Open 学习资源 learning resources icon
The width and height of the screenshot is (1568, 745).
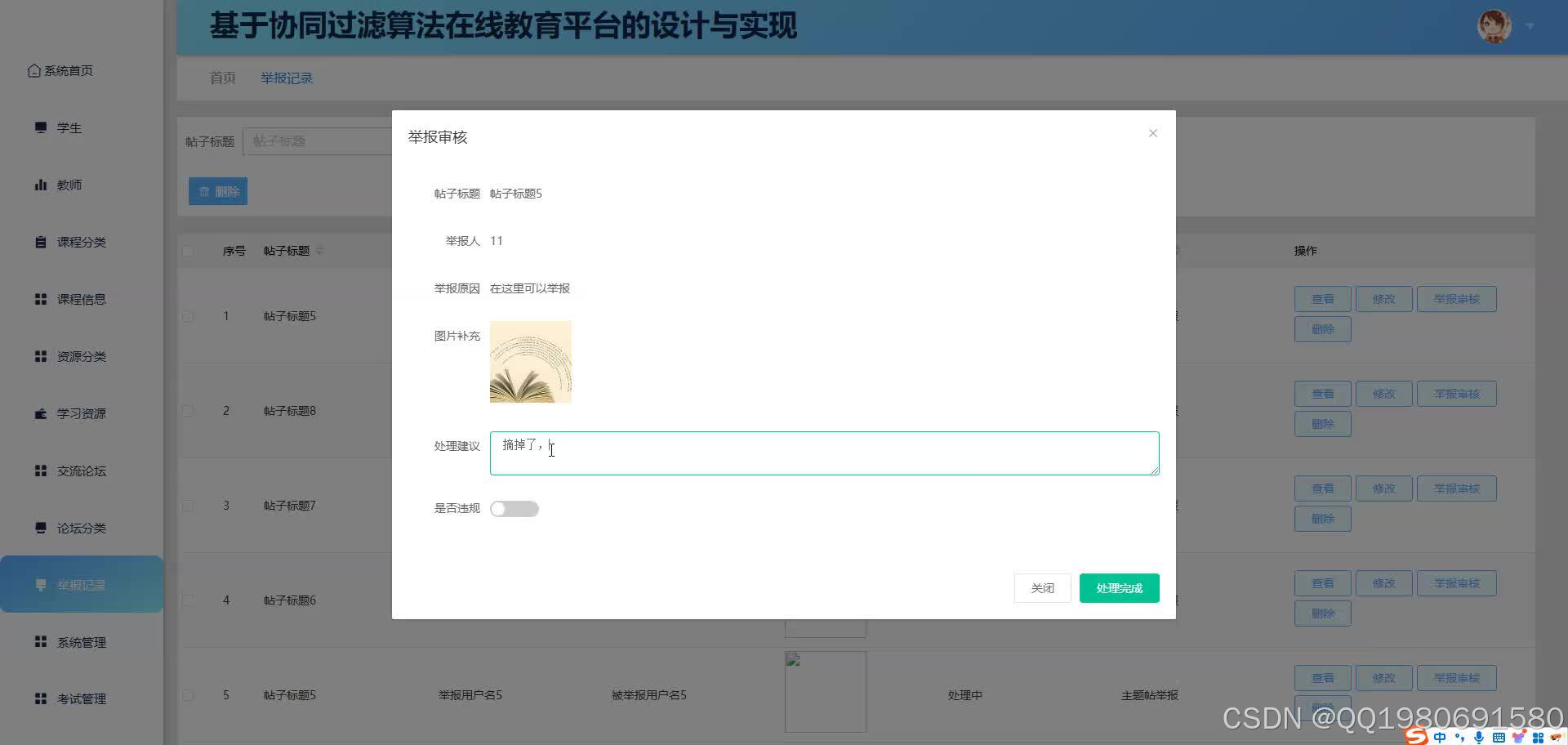click(41, 413)
